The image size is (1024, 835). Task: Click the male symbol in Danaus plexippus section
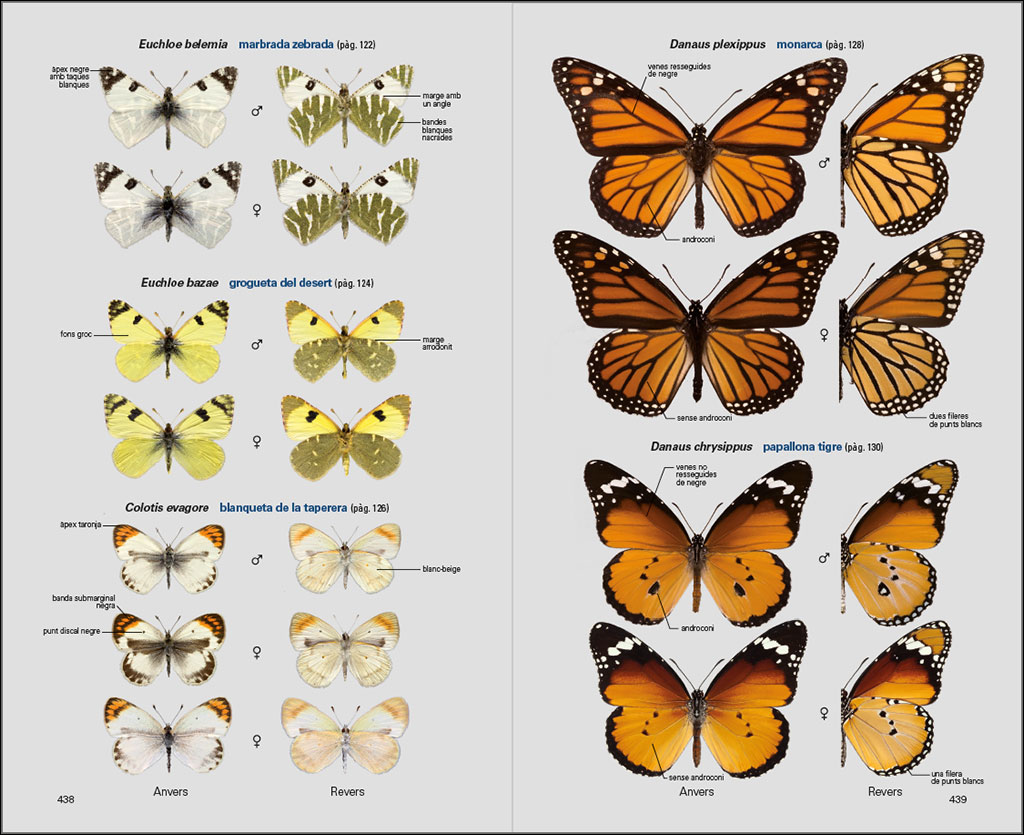(x=824, y=162)
